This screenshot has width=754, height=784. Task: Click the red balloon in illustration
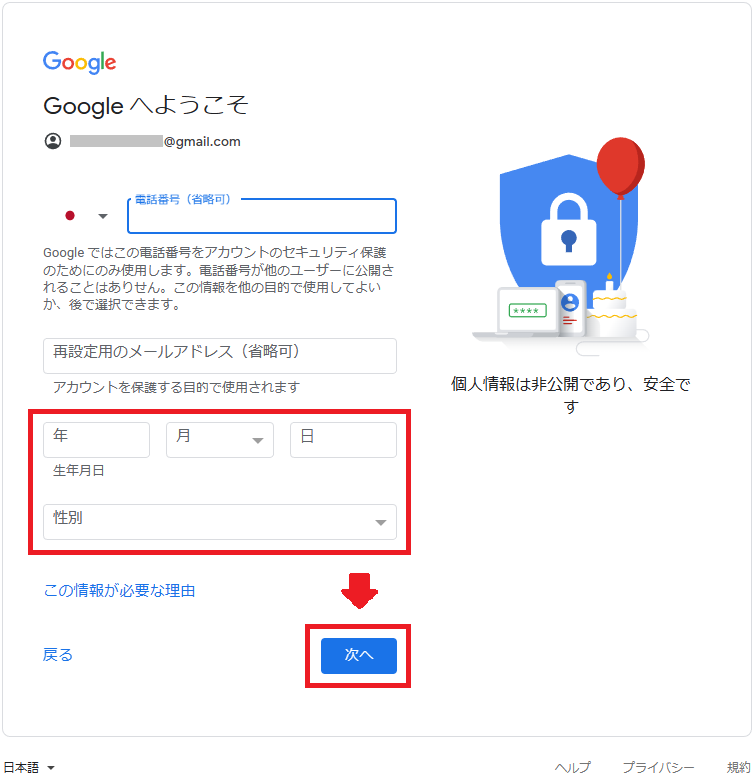tap(620, 167)
